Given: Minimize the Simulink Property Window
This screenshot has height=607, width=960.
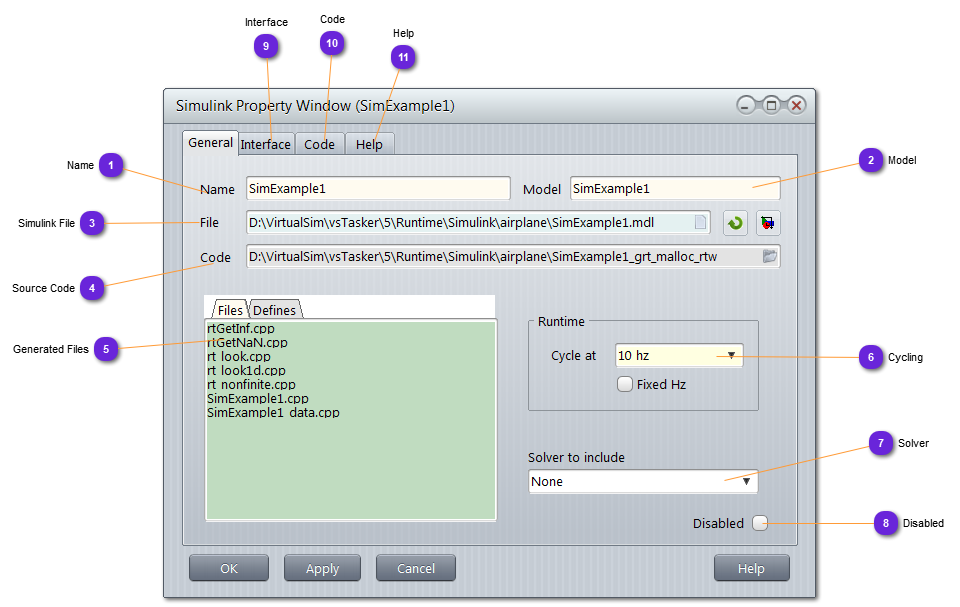Looking at the screenshot, I should point(747,105).
